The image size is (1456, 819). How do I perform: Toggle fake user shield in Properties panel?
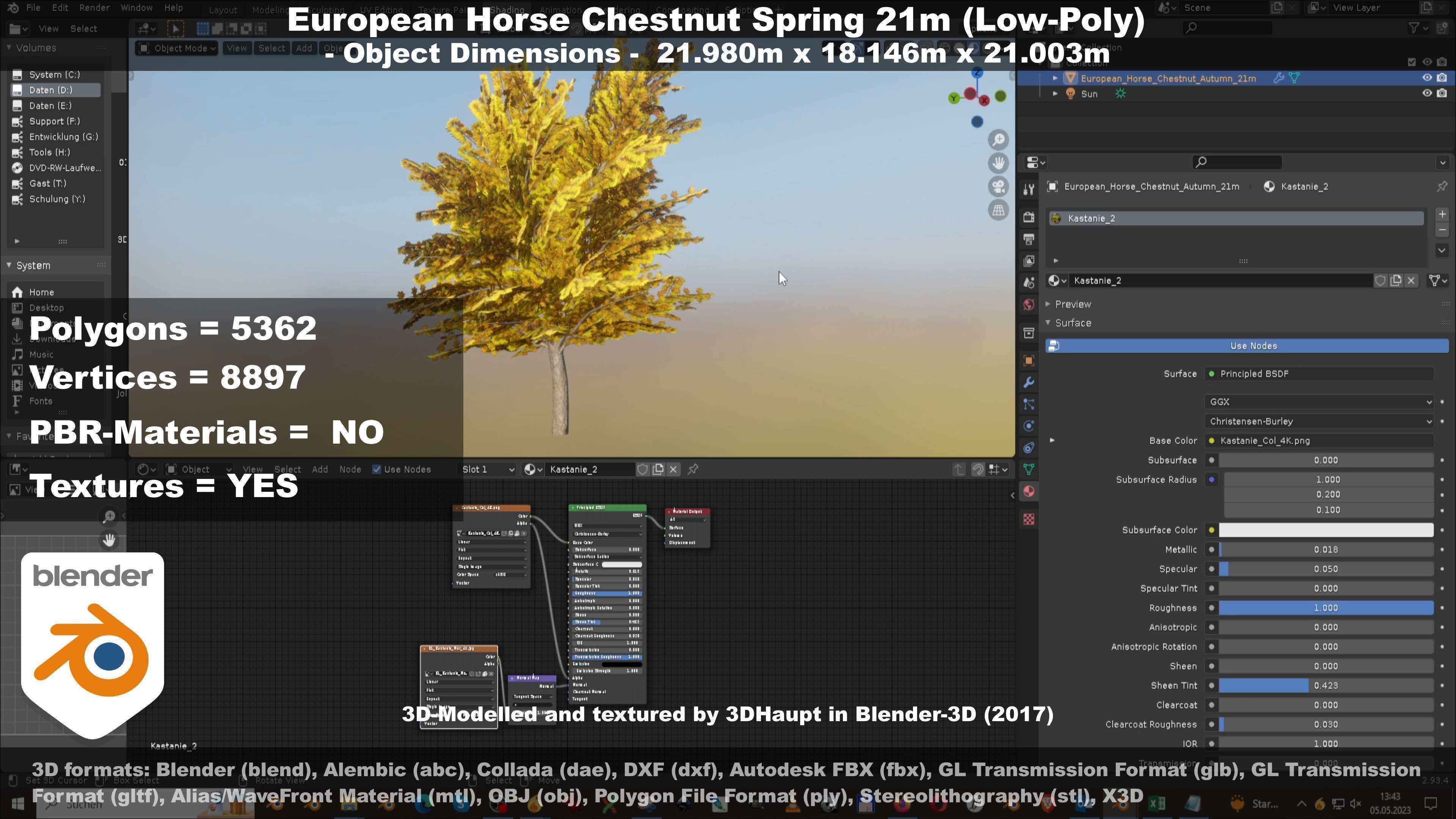[x=1380, y=281]
